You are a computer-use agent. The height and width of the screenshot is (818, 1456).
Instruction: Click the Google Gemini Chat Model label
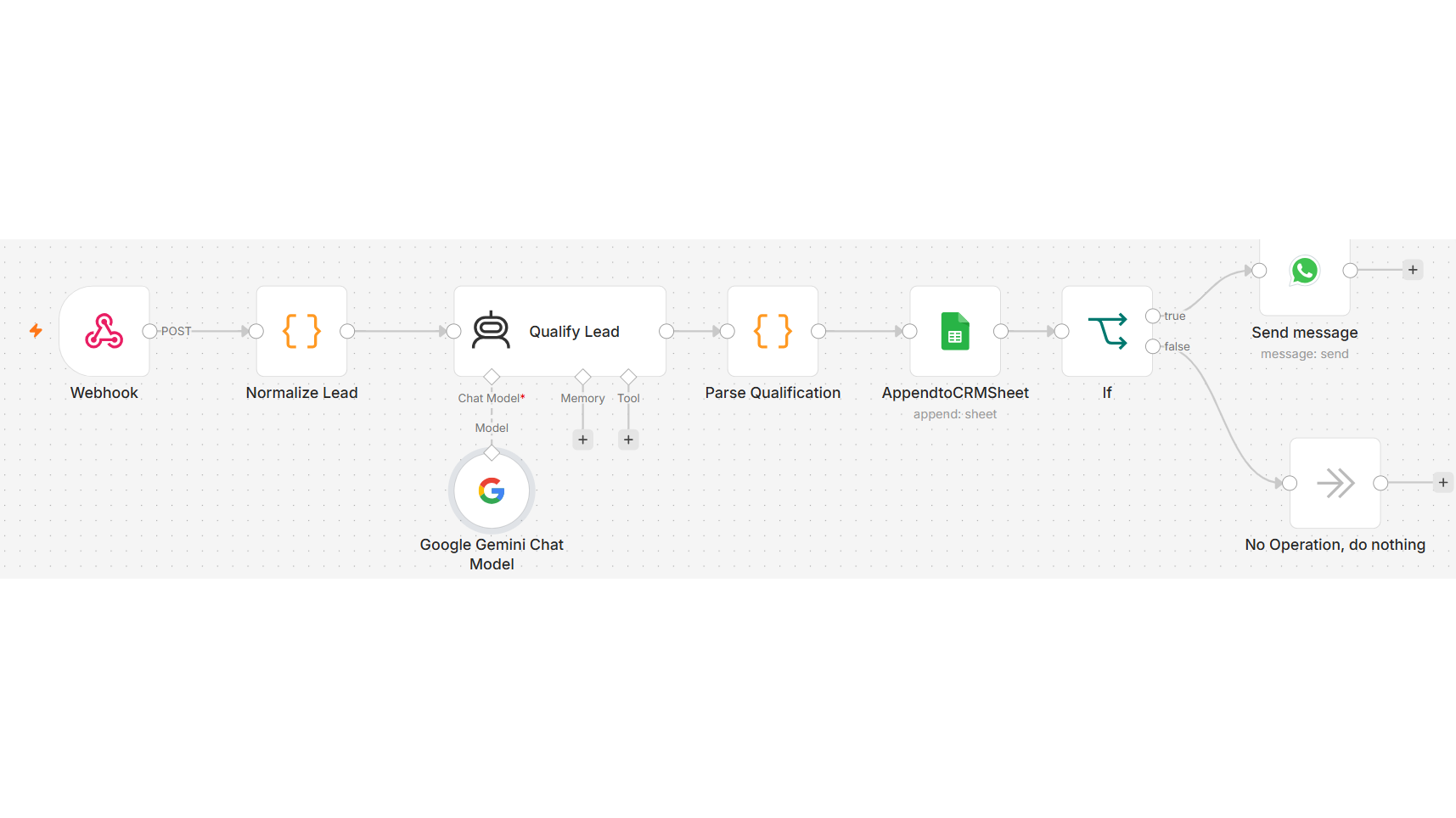492,554
